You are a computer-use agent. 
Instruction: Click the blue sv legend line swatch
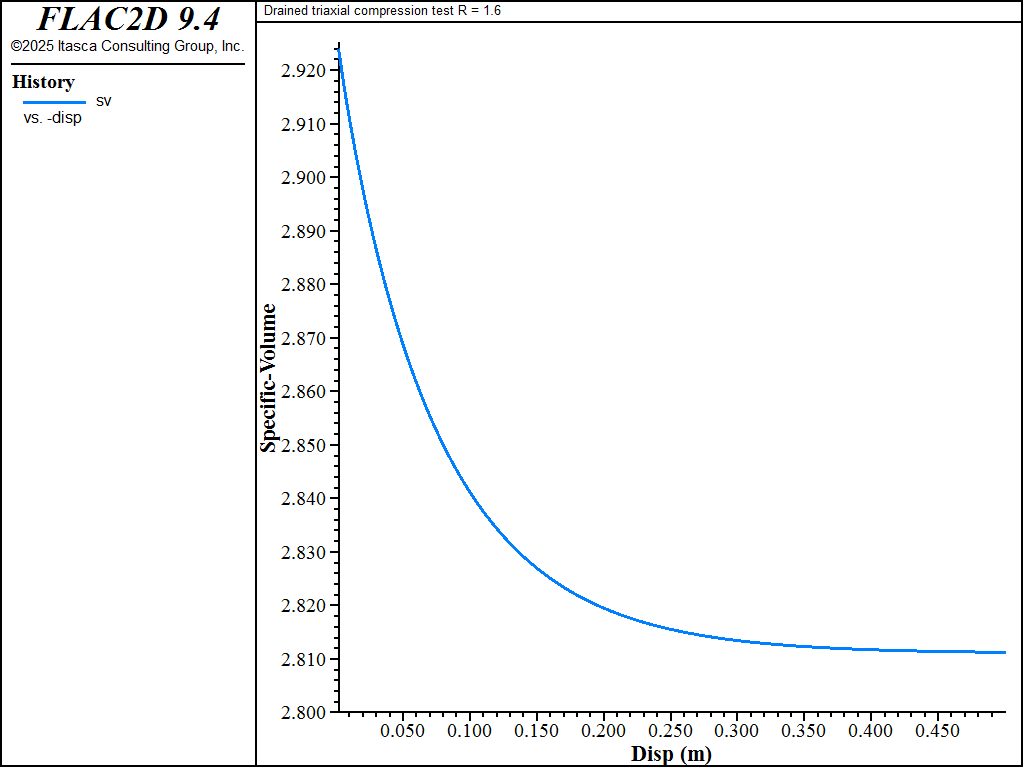point(54,103)
